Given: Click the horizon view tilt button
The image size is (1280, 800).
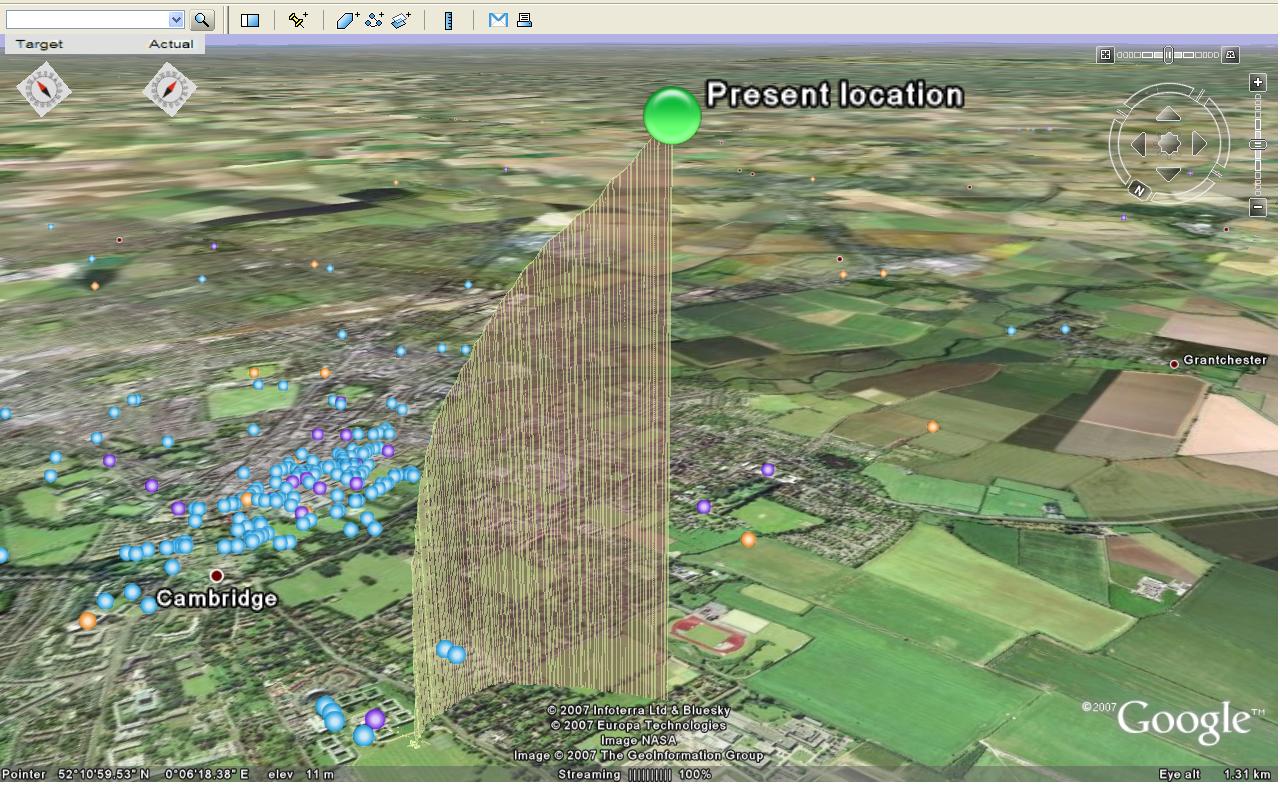Looking at the screenshot, I should click(1231, 55).
